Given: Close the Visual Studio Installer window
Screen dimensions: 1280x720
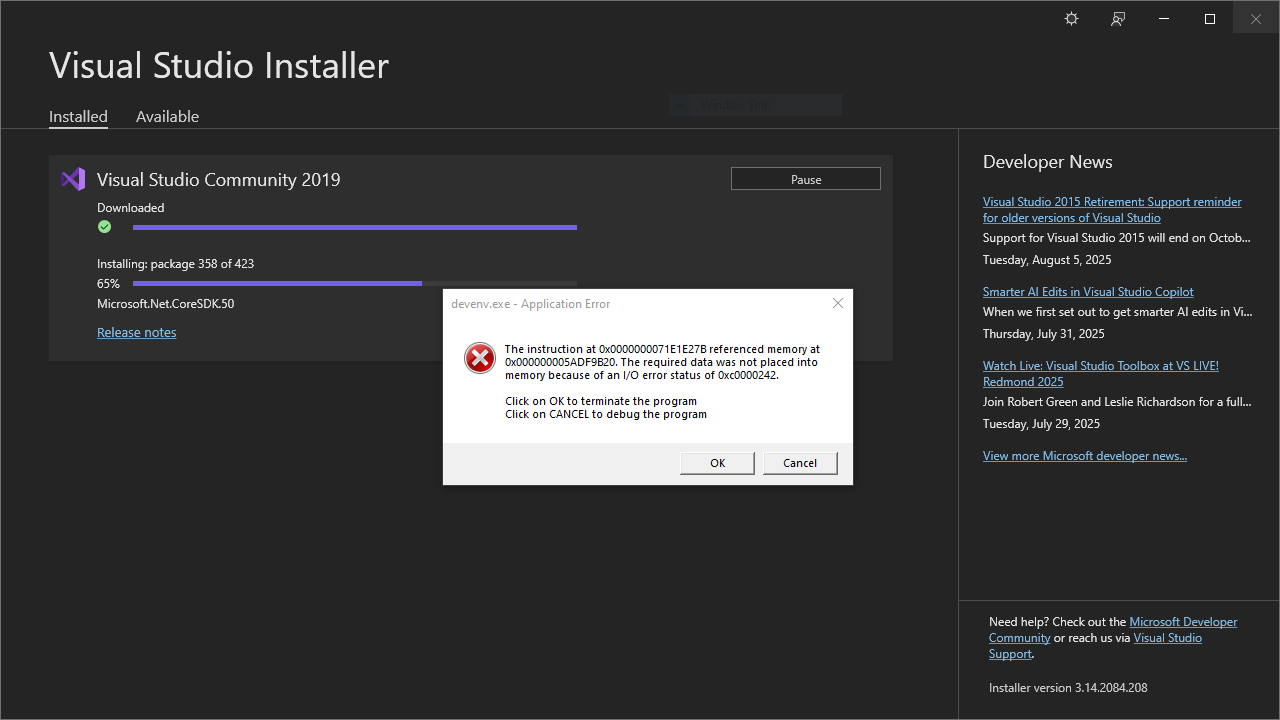Looking at the screenshot, I should pyautogui.click(x=1256, y=19).
